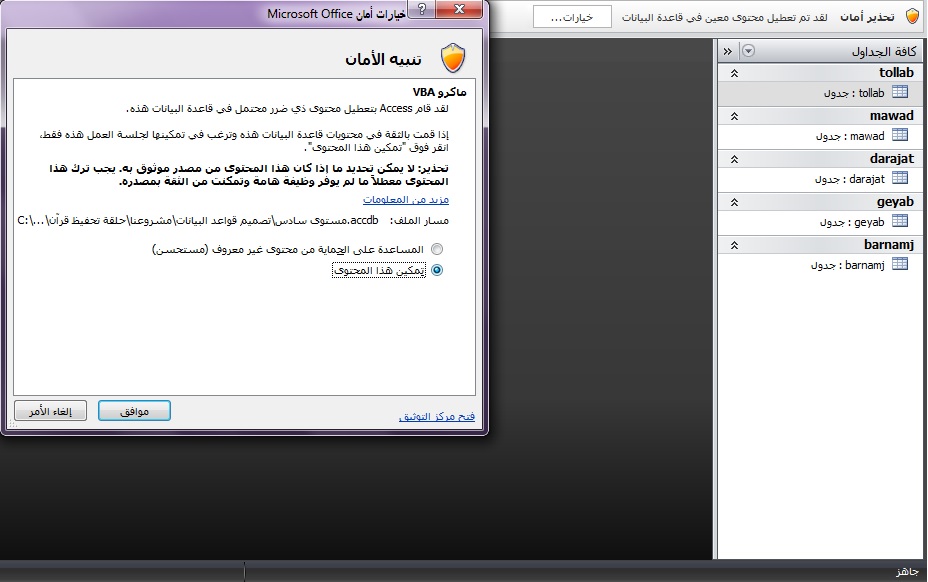Collapse the geyab group
The width and height of the screenshot is (928, 582).
pos(734,202)
